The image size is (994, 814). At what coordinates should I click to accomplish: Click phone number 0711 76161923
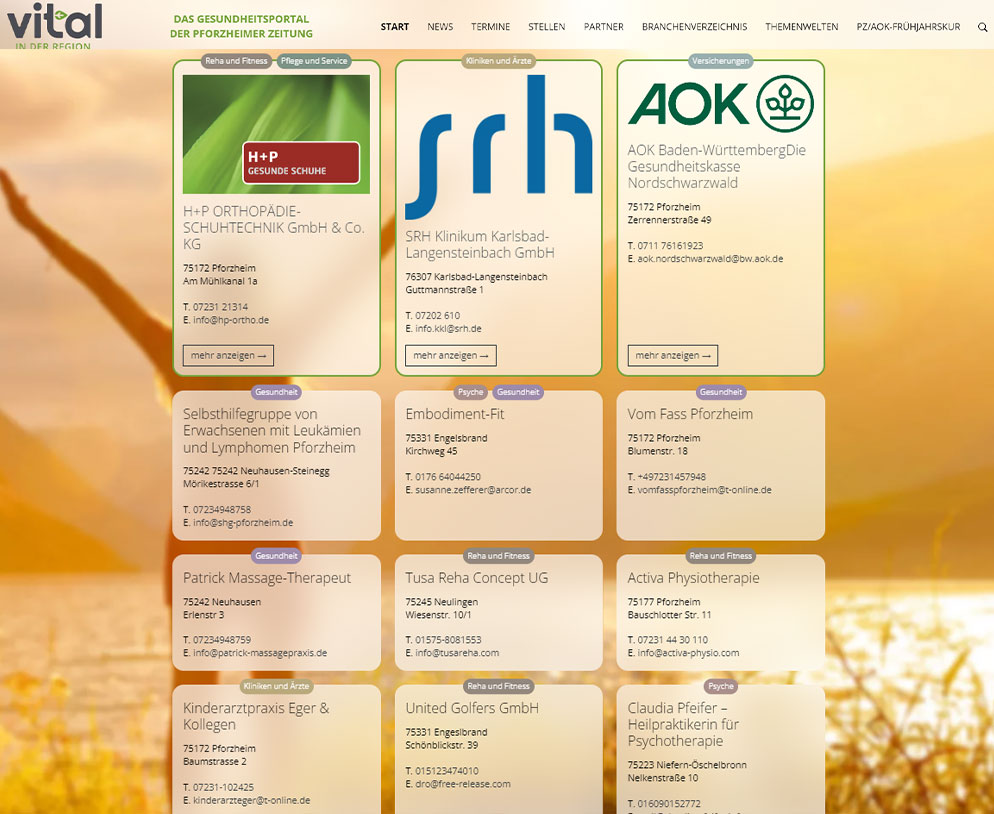pyautogui.click(x=670, y=245)
